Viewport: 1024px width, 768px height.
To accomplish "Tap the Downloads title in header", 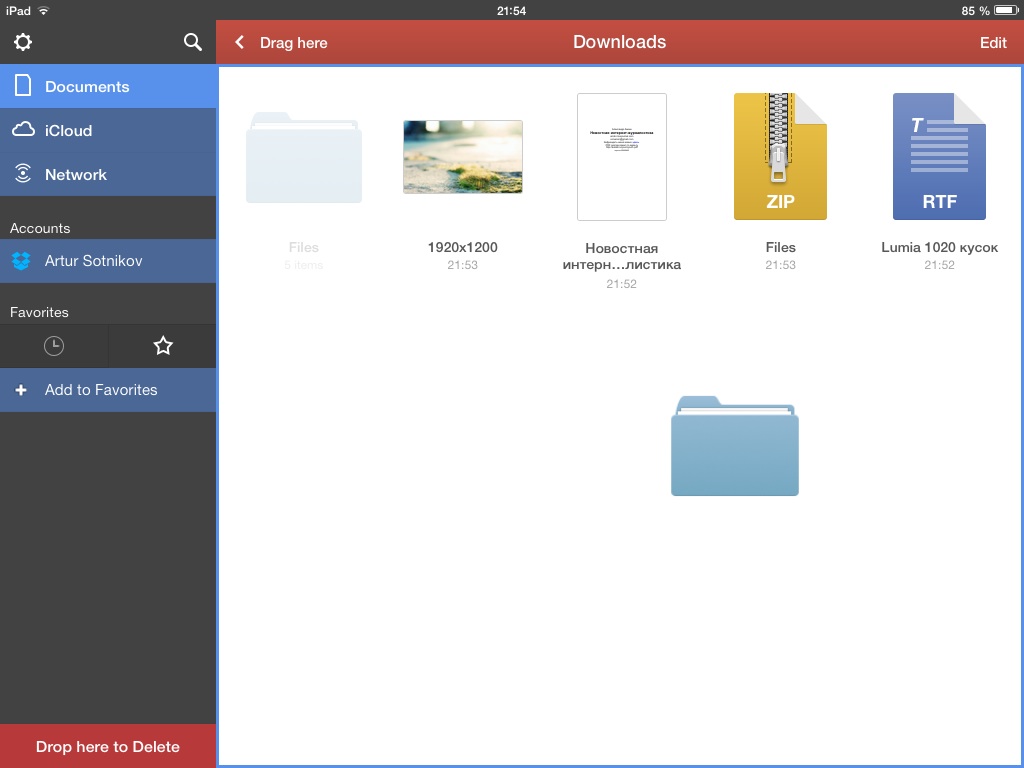I will [619, 42].
